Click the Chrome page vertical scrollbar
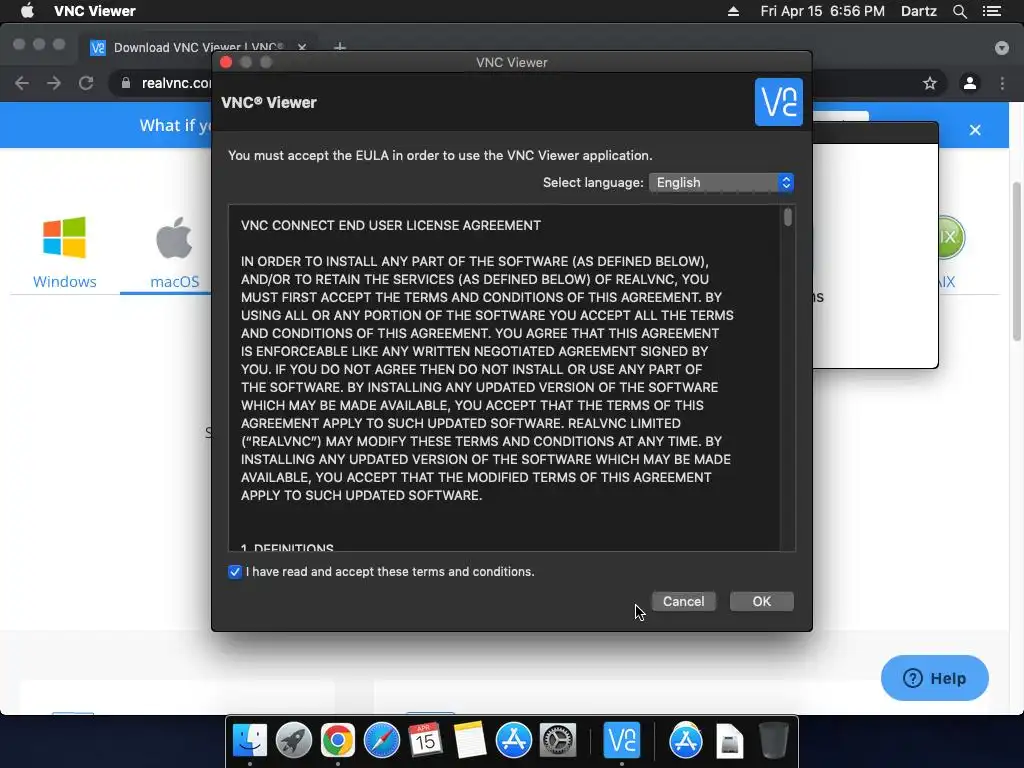 coord(1017,261)
